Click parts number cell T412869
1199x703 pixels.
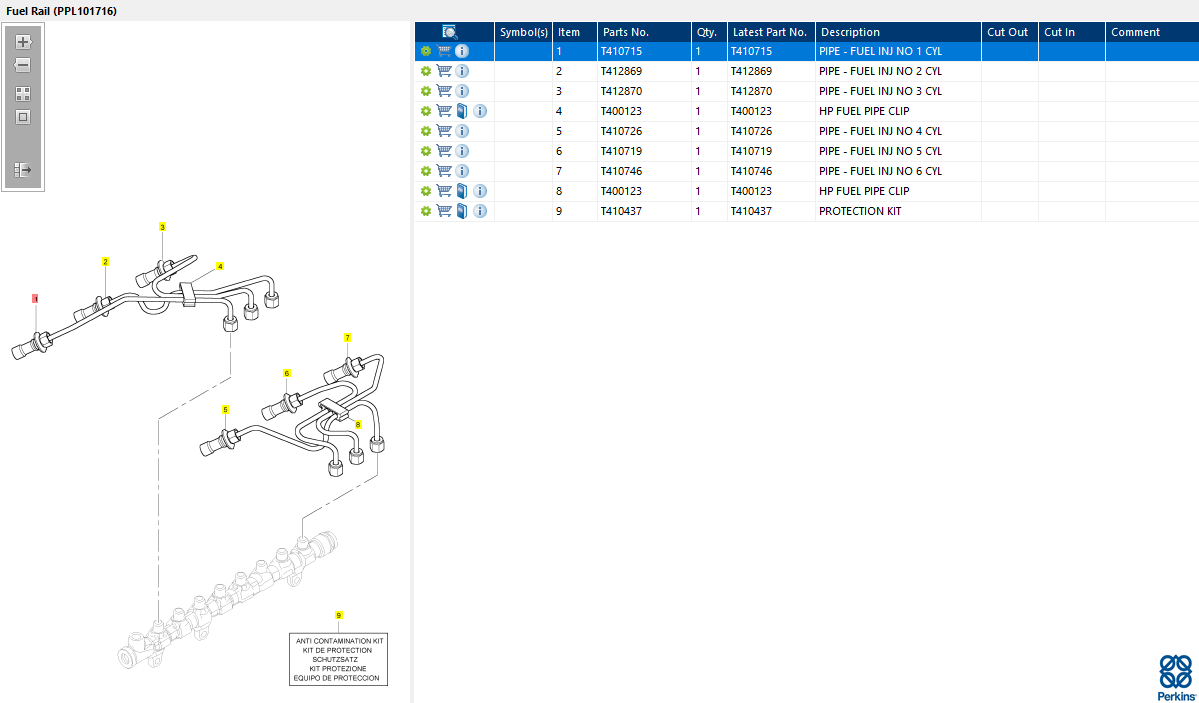point(645,71)
